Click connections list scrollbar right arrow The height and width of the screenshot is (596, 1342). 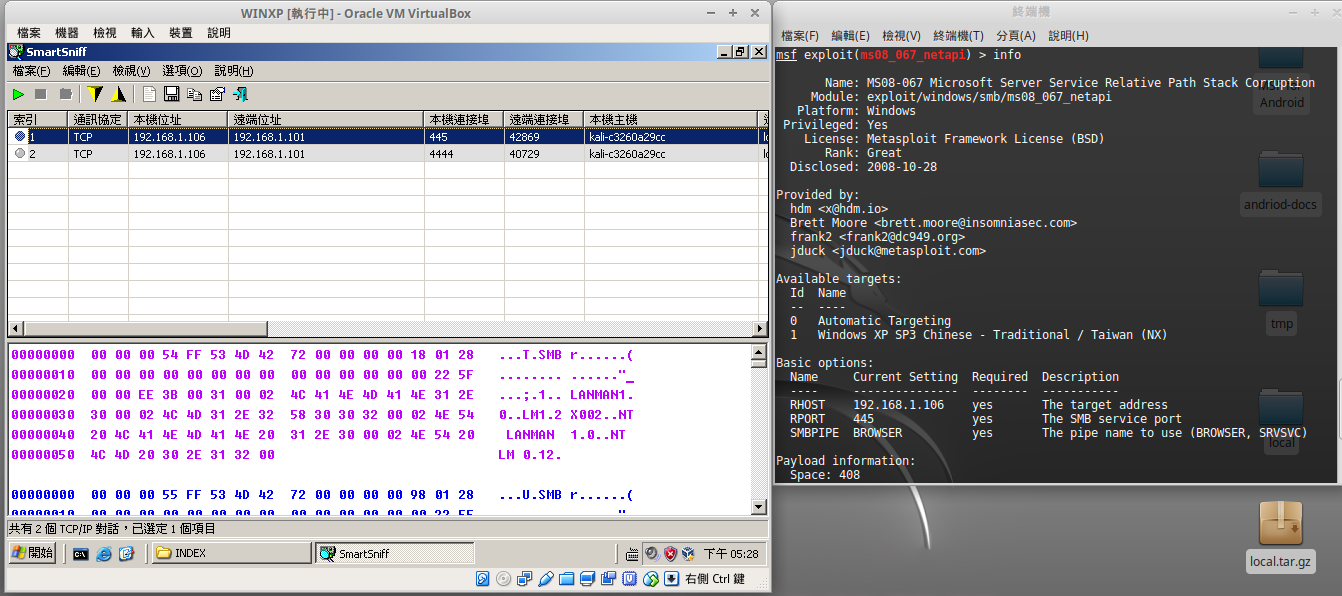pyautogui.click(x=760, y=329)
